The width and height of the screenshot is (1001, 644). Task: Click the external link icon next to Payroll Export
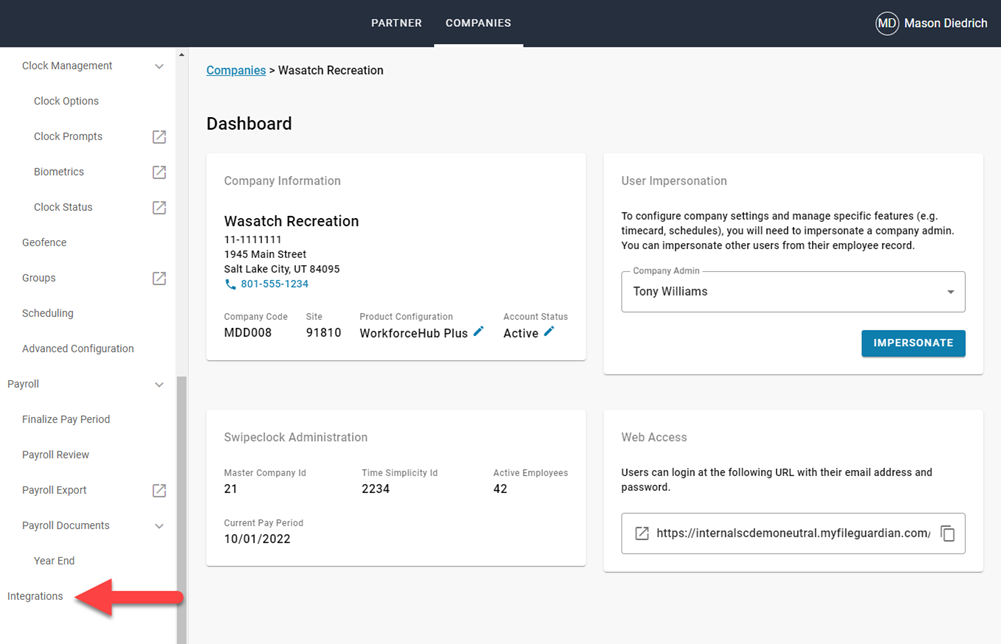159,490
